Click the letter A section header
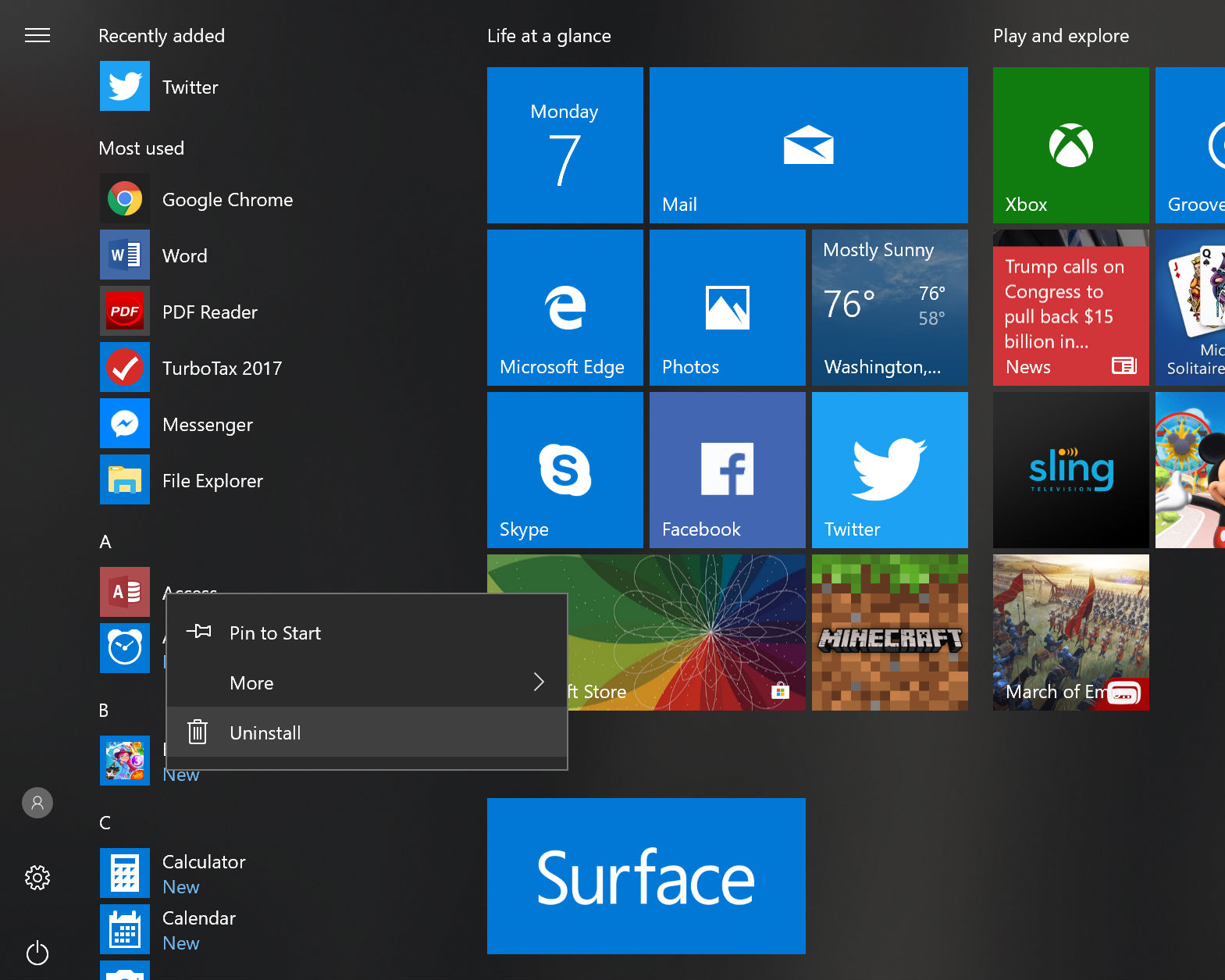 (105, 542)
